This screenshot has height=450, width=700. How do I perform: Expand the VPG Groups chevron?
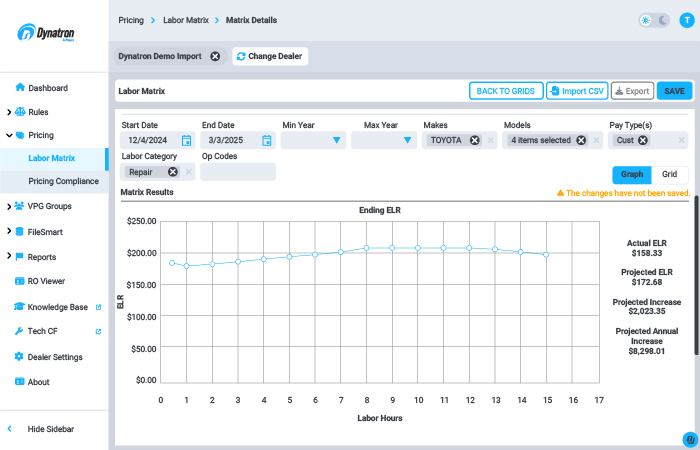coord(9,206)
